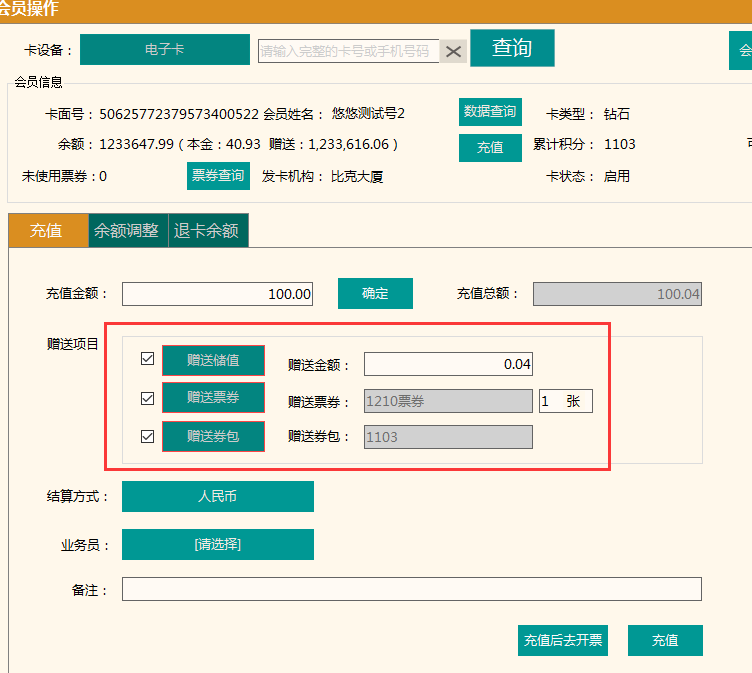Switch to the 余额调整 tab
This screenshot has height=673, width=752.
[127, 230]
